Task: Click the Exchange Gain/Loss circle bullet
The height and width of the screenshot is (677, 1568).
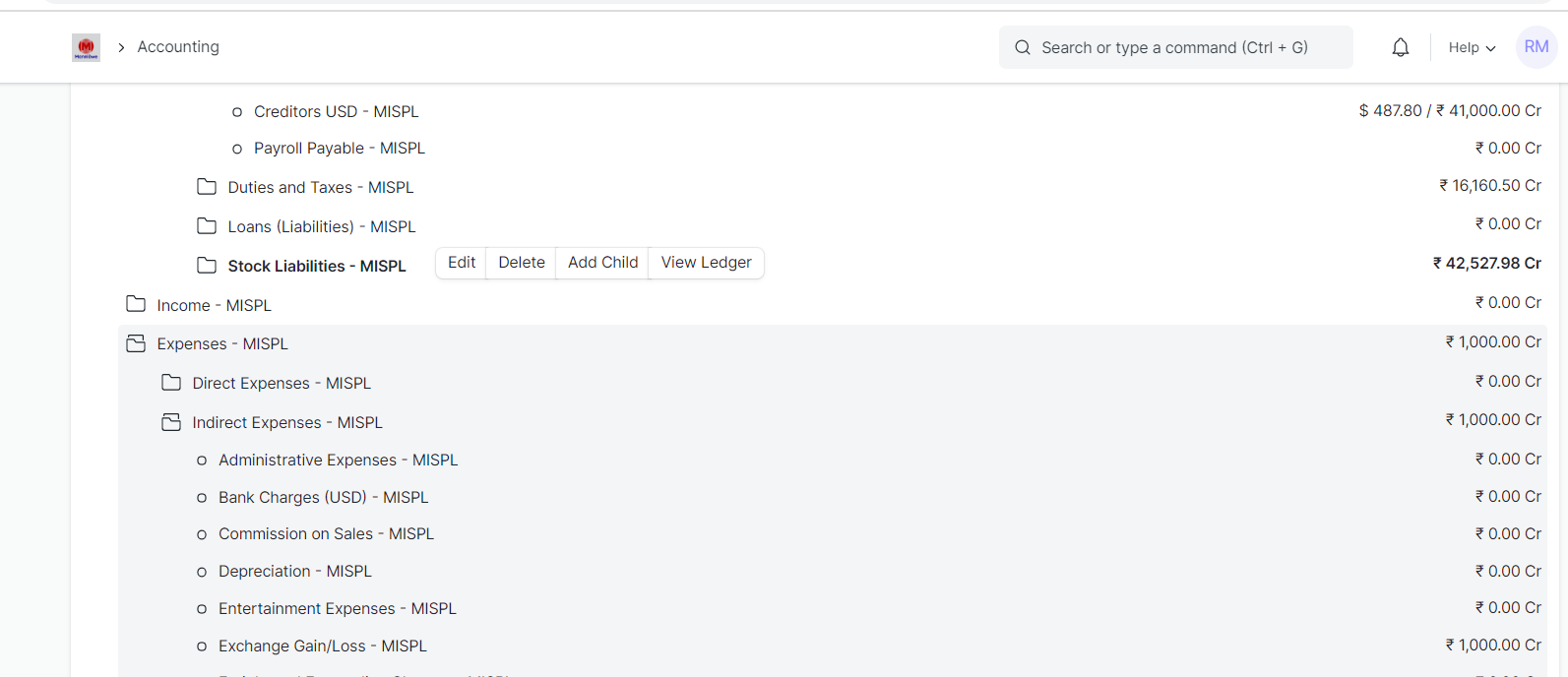Action: click(x=202, y=646)
